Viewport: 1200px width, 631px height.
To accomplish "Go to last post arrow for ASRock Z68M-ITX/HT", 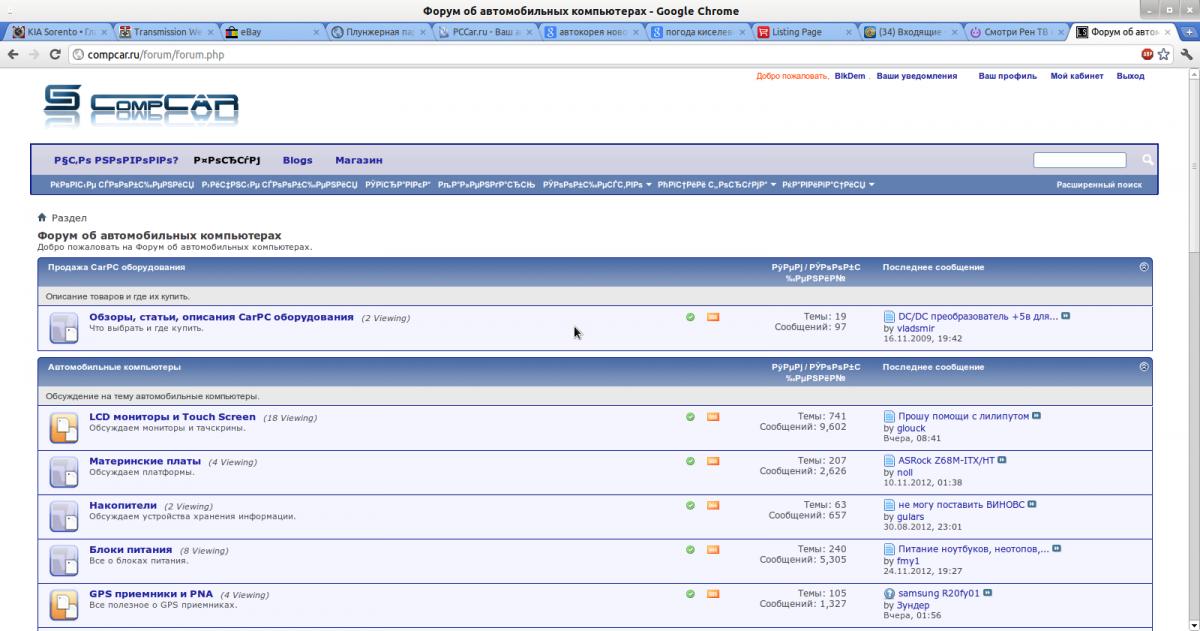I will click(x=1002, y=461).
